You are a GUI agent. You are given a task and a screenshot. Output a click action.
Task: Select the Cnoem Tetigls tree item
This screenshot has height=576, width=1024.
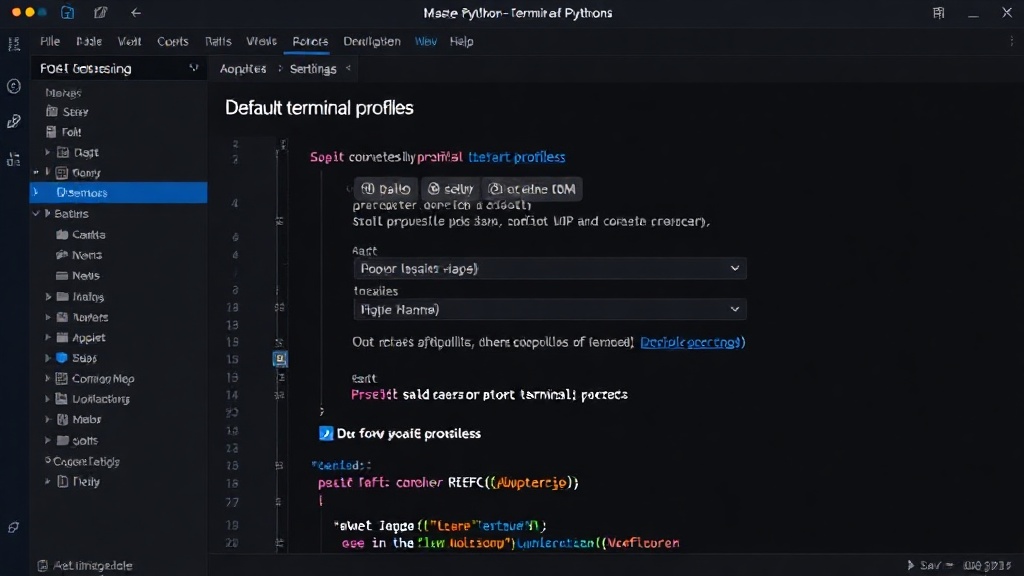tap(86, 462)
